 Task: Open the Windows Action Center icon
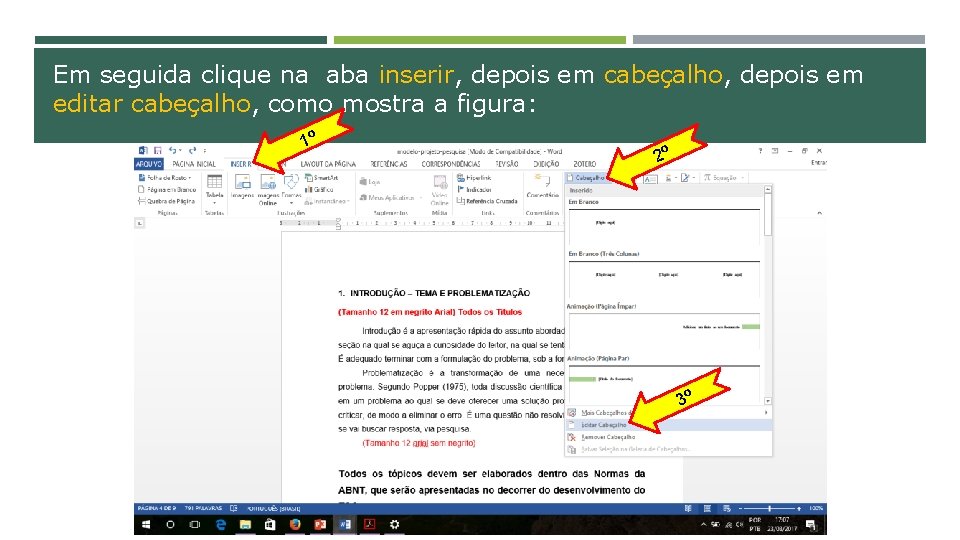click(811, 525)
